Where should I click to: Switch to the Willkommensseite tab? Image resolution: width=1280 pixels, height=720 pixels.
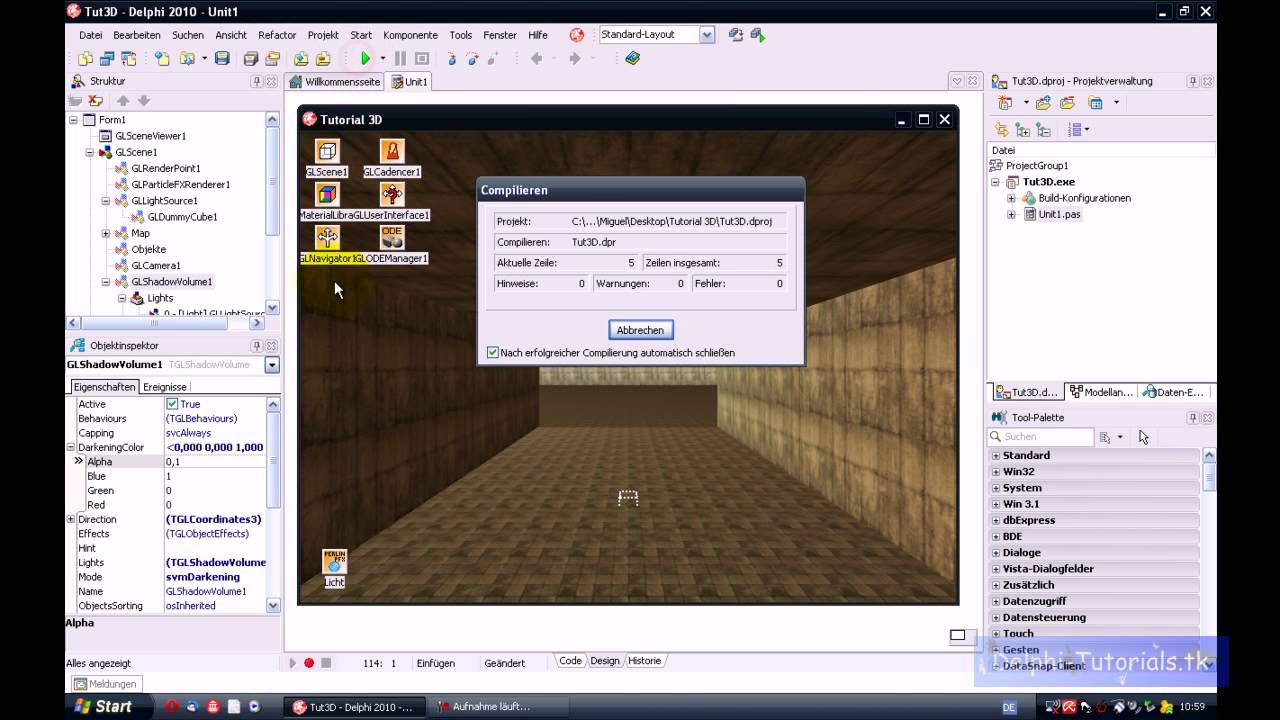335,82
